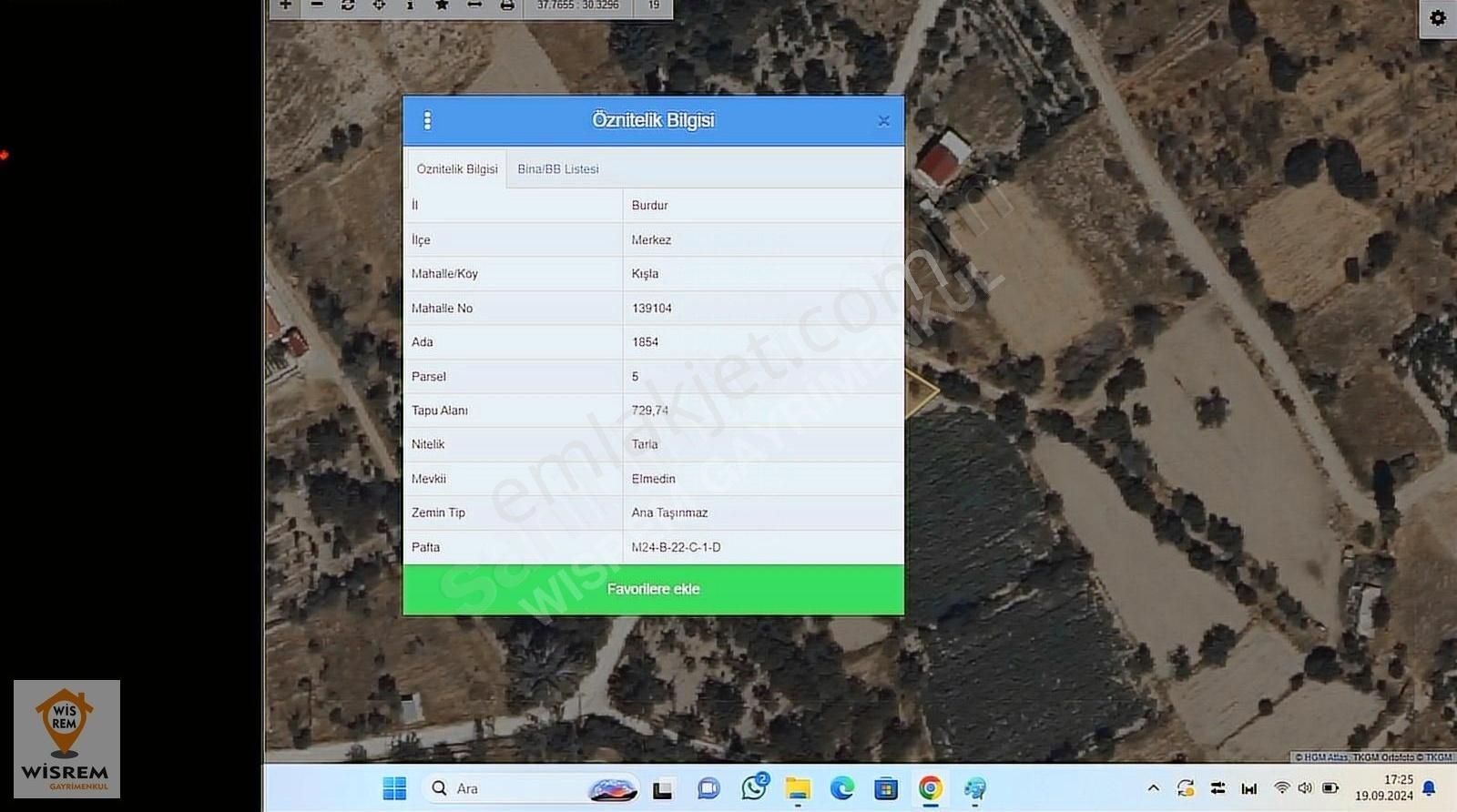This screenshot has height=812, width=1457.
Task: Click the info query tool icon
Action: 410,5
